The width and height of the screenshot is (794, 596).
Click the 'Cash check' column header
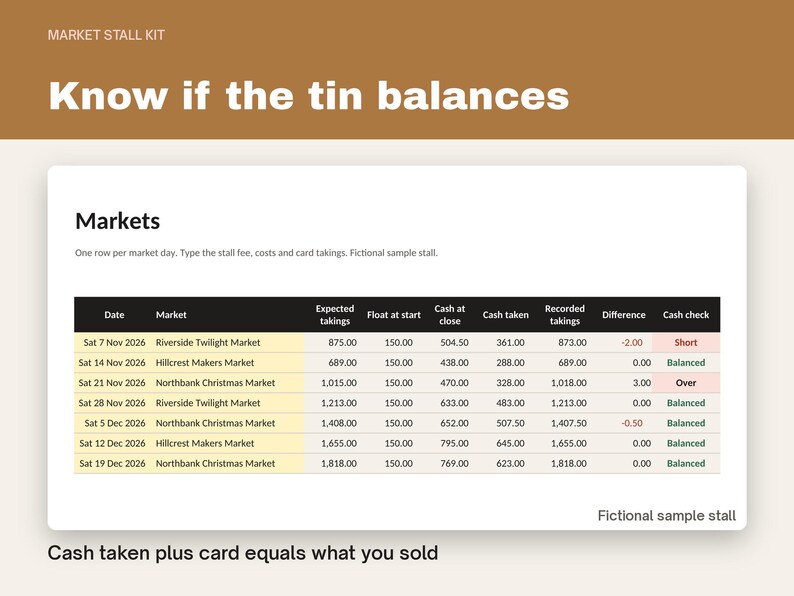686,315
